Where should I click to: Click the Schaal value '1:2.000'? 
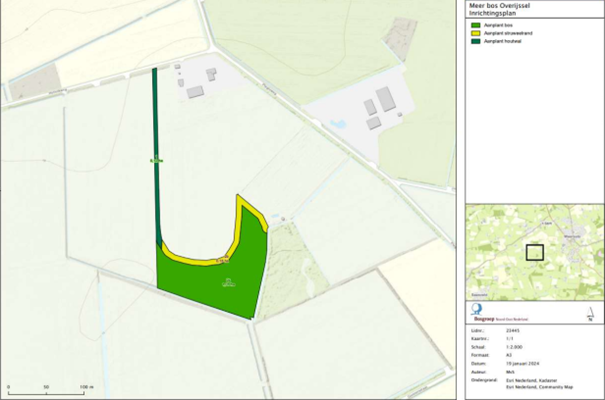[514, 347]
